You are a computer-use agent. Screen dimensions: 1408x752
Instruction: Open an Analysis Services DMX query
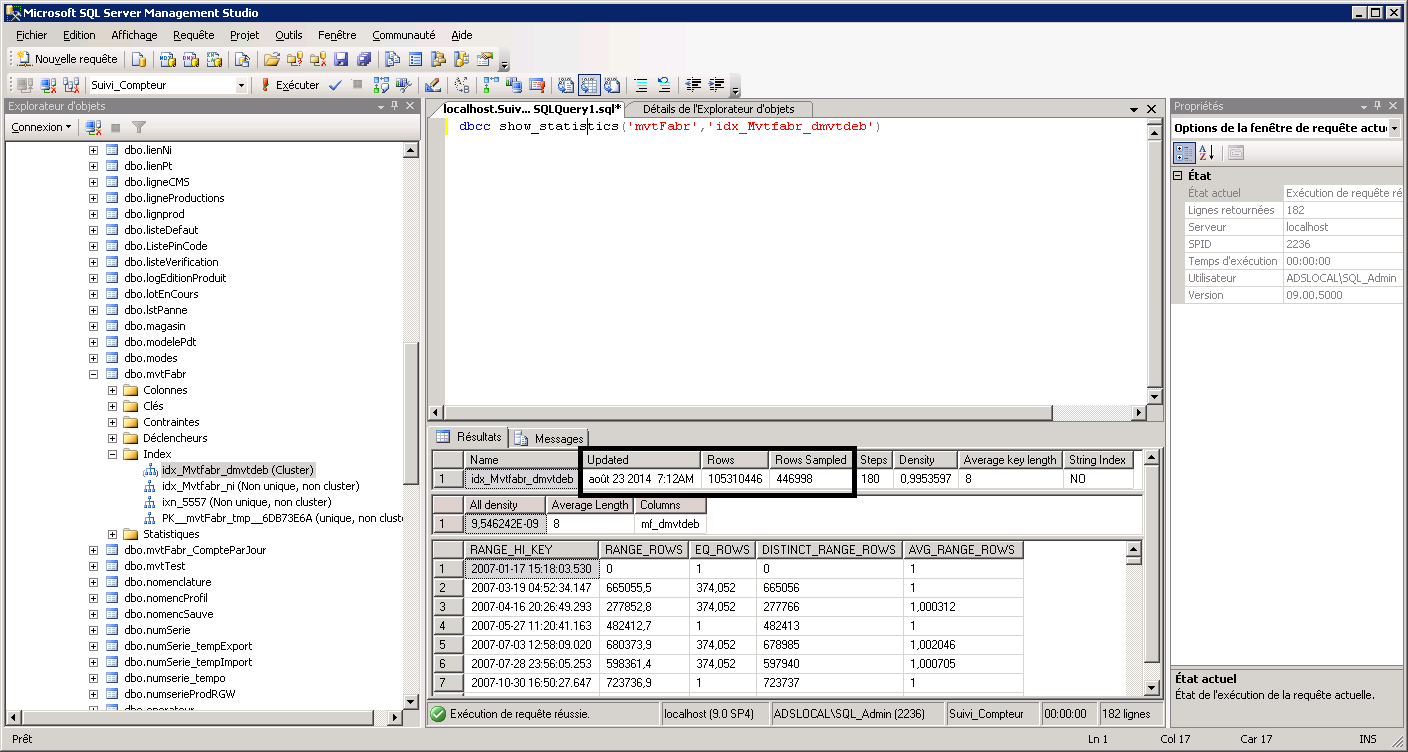tap(191, 59)
